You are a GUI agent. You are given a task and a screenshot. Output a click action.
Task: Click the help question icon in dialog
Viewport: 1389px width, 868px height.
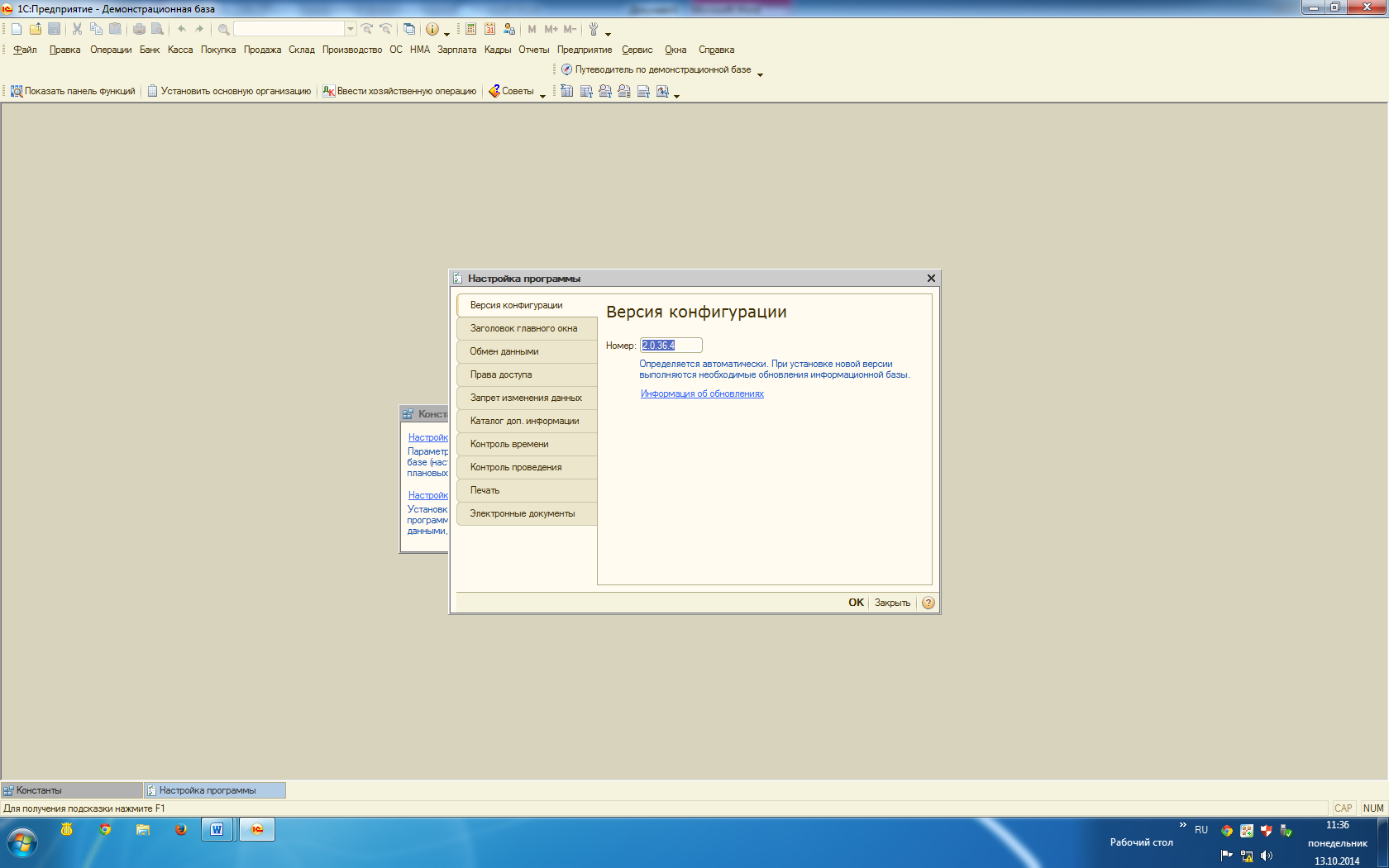(x=928, y=603)
